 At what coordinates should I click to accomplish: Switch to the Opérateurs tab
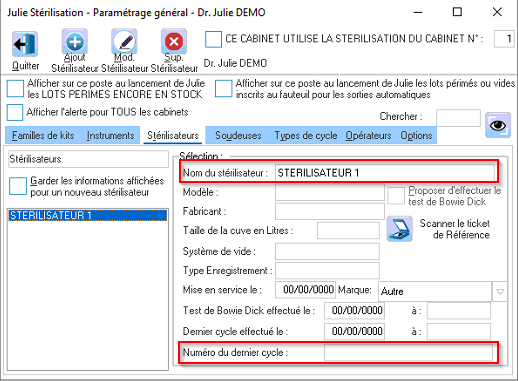click(x=368, y=136)
